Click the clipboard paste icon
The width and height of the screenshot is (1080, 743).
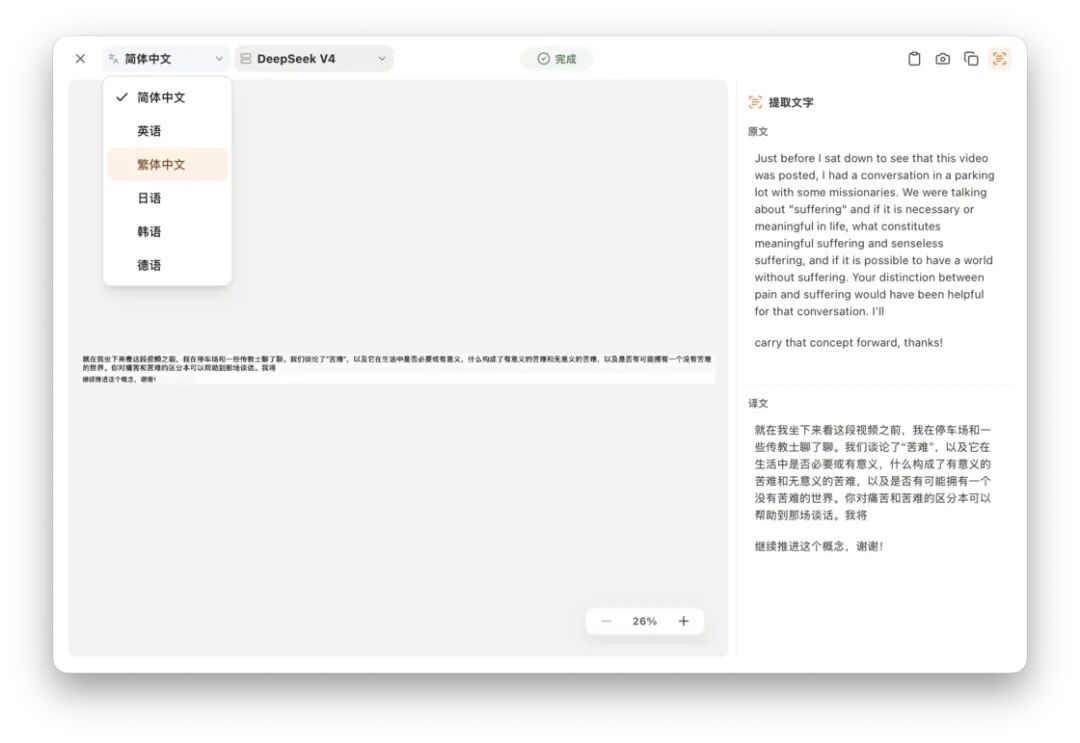pos(914,59)
